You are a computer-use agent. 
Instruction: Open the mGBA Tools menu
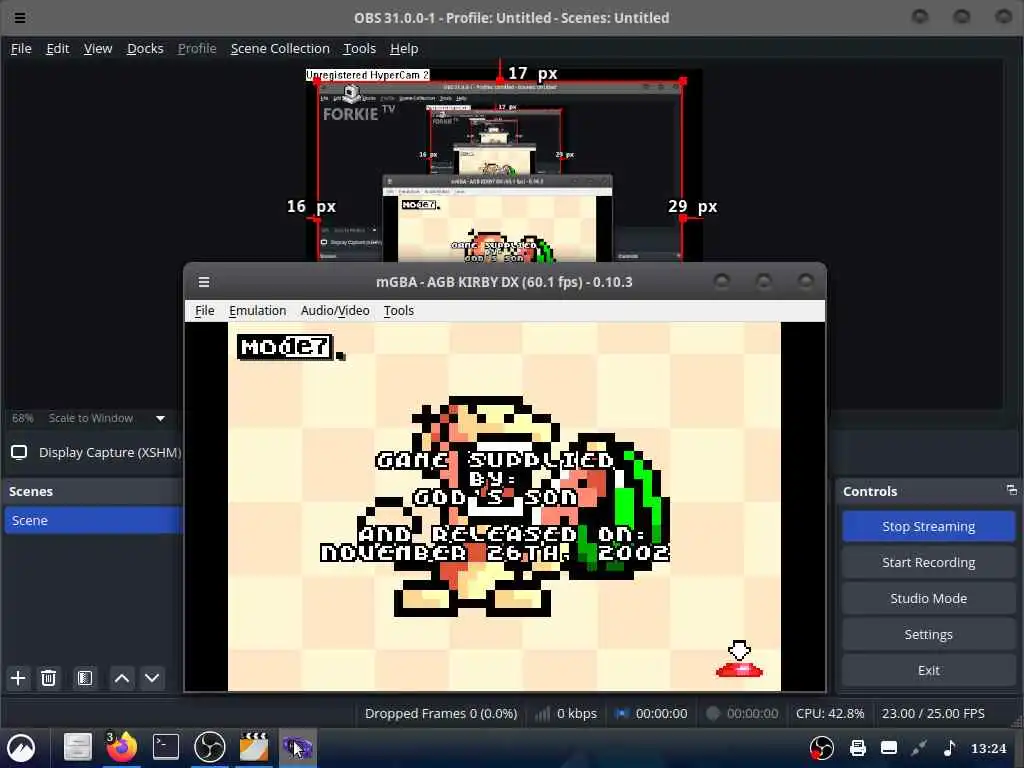click(x=398, y=310)
